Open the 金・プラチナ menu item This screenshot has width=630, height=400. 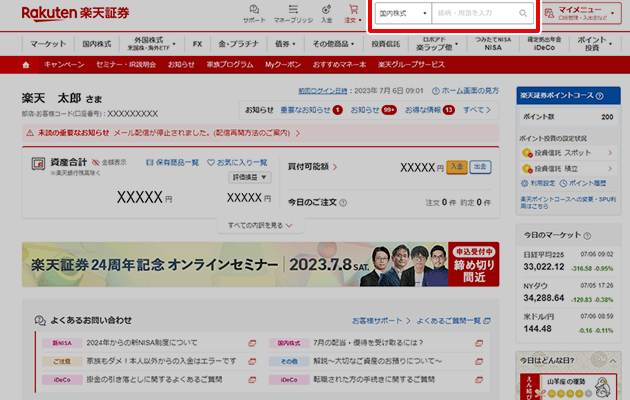[x=238, y=44]
